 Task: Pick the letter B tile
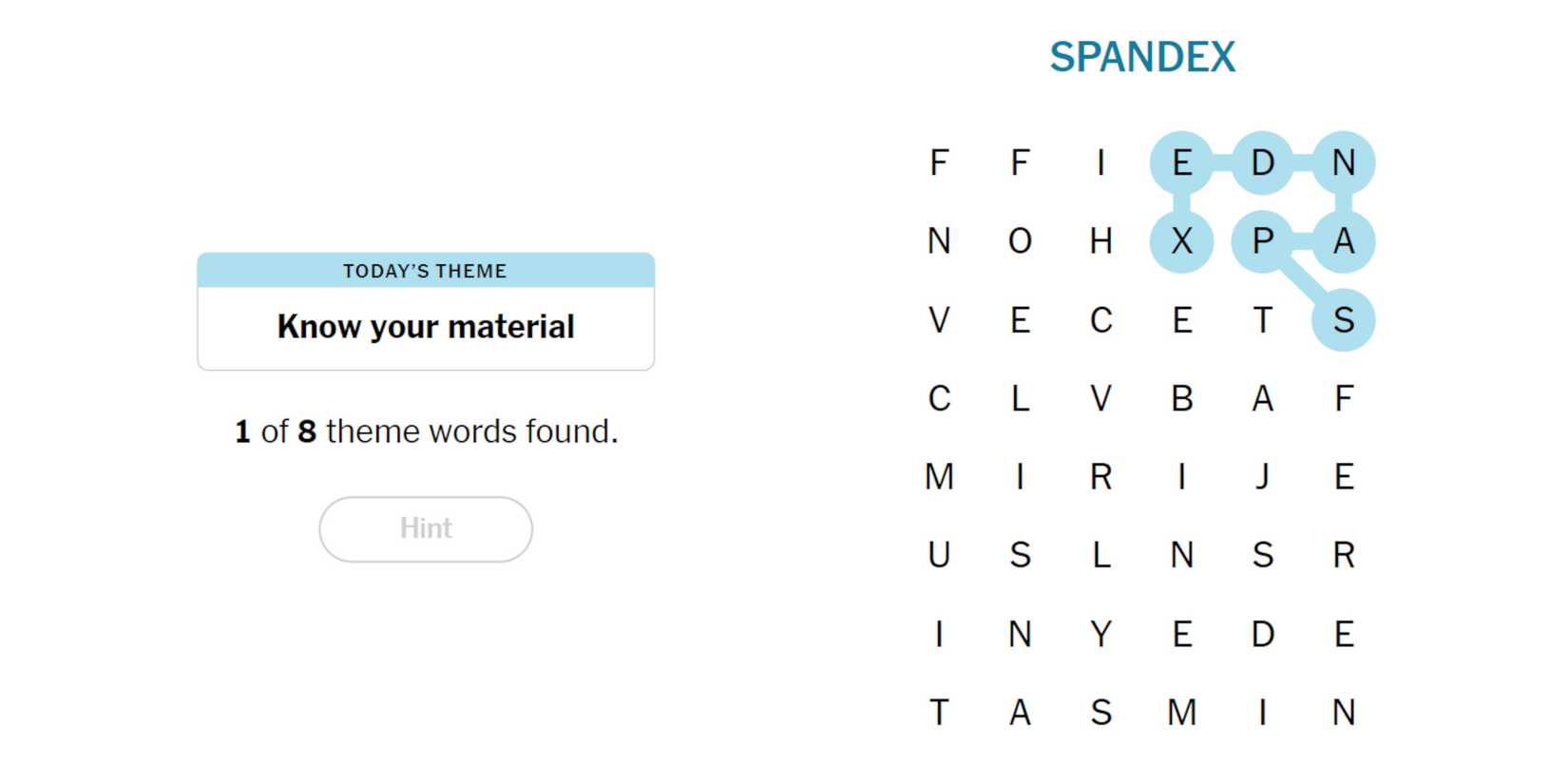pyautogui.click(x=1181, y=398)
